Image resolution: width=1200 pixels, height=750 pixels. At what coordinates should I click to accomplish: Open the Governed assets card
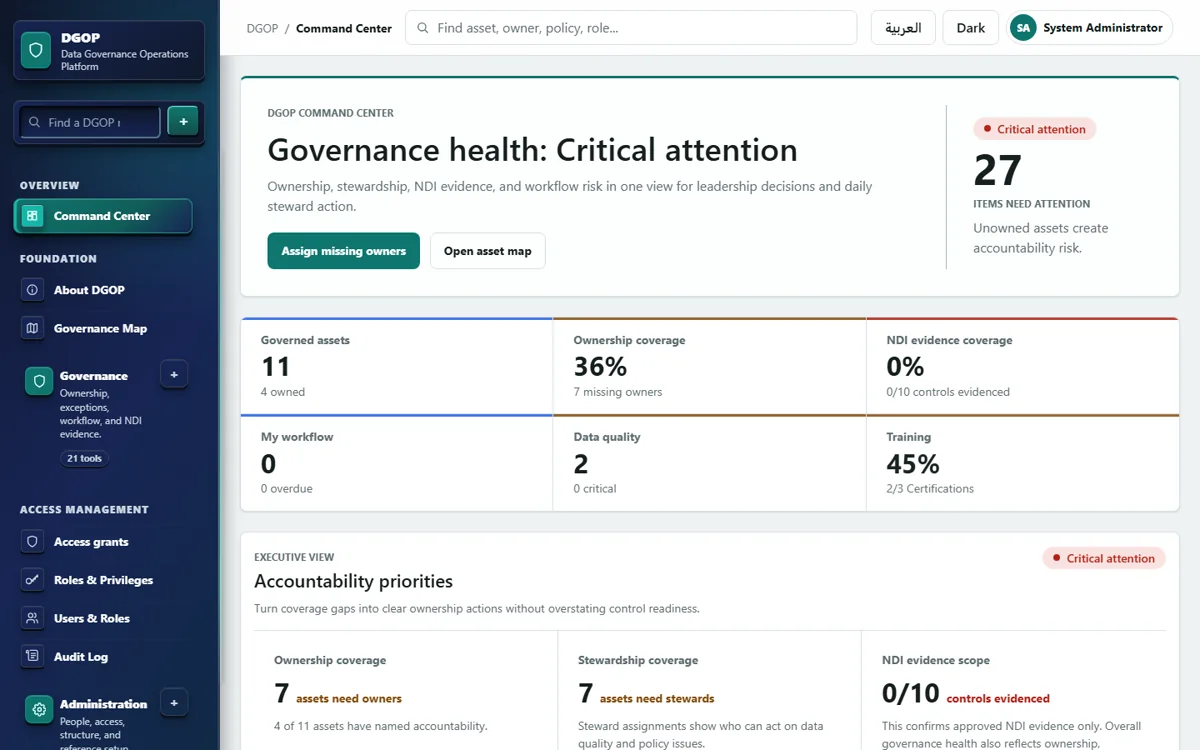(x=397, y=366)
